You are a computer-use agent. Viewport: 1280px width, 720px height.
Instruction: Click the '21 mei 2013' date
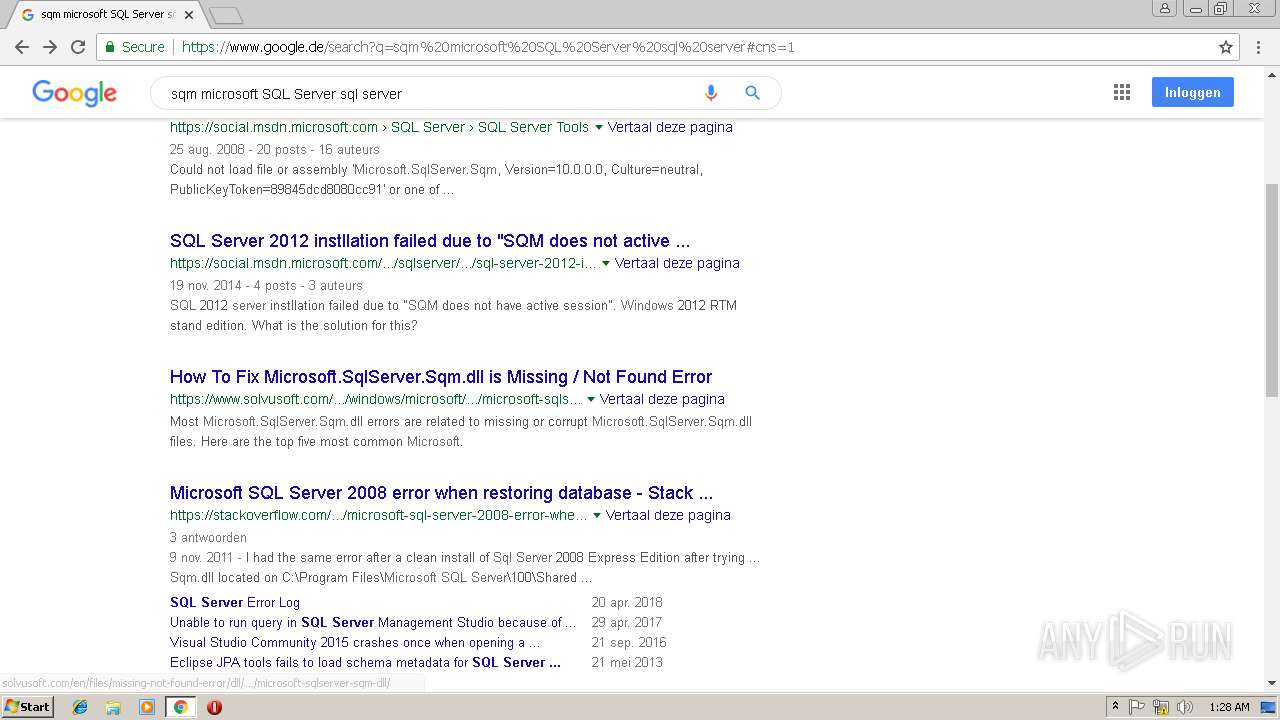pyautogui.click(x=627, y=662)
